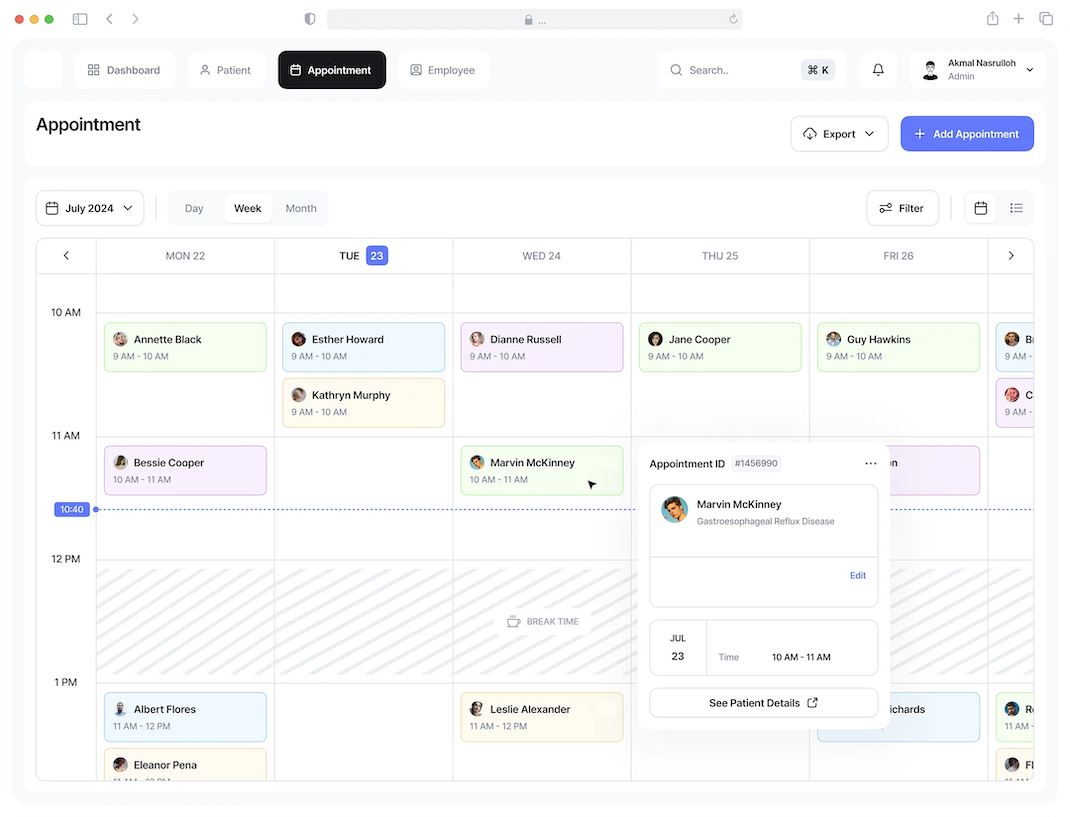The height and width of the screenshot is (817, 1070).
Task: Click the Edit link in popup
Action: pos(857,576)
